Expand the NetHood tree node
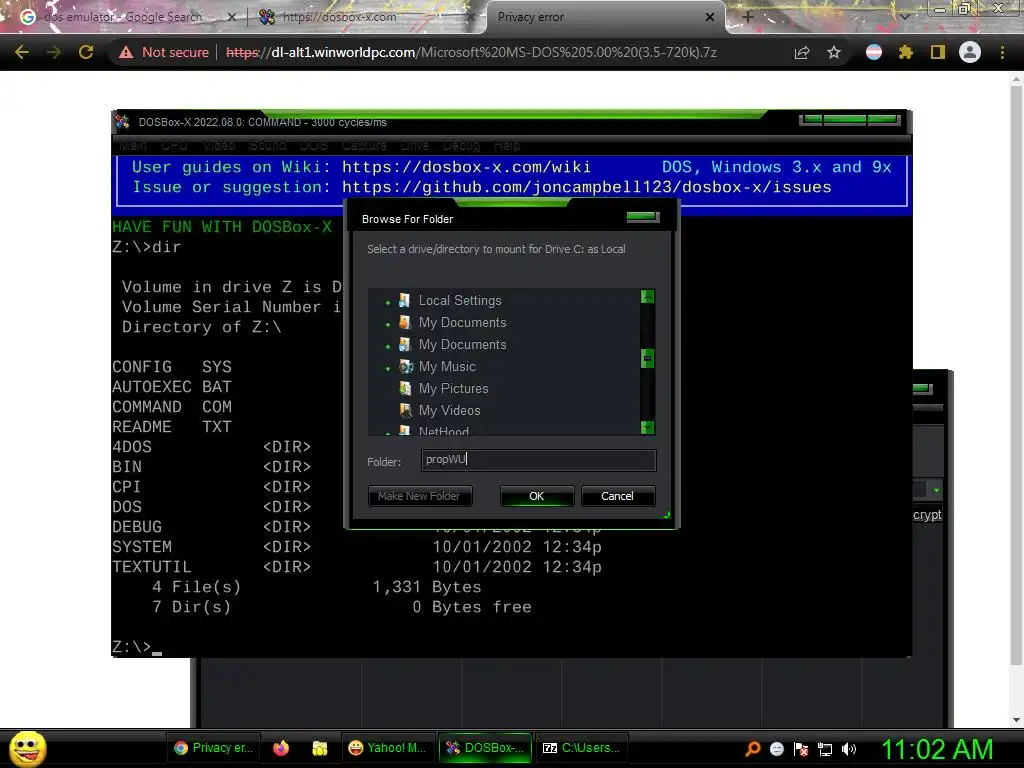This screenshot has height=768, width=1024. coord(388,432)
